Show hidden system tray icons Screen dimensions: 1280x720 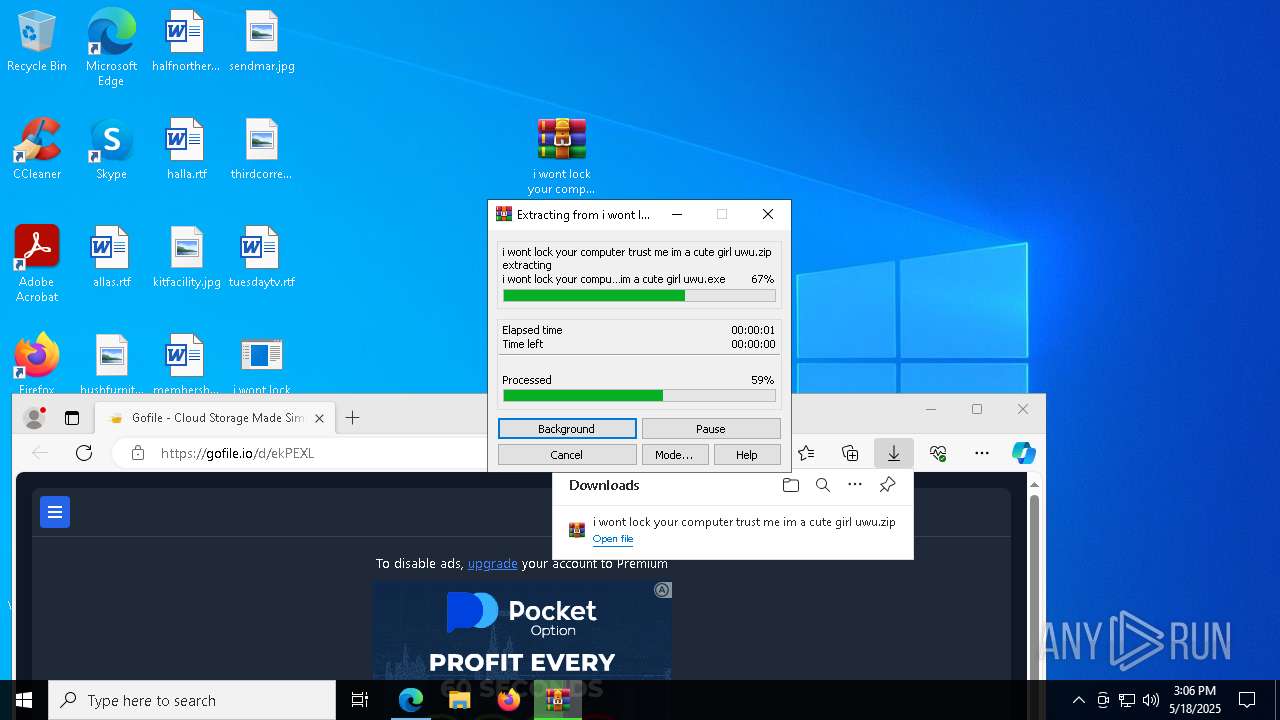click(1078, 700)
